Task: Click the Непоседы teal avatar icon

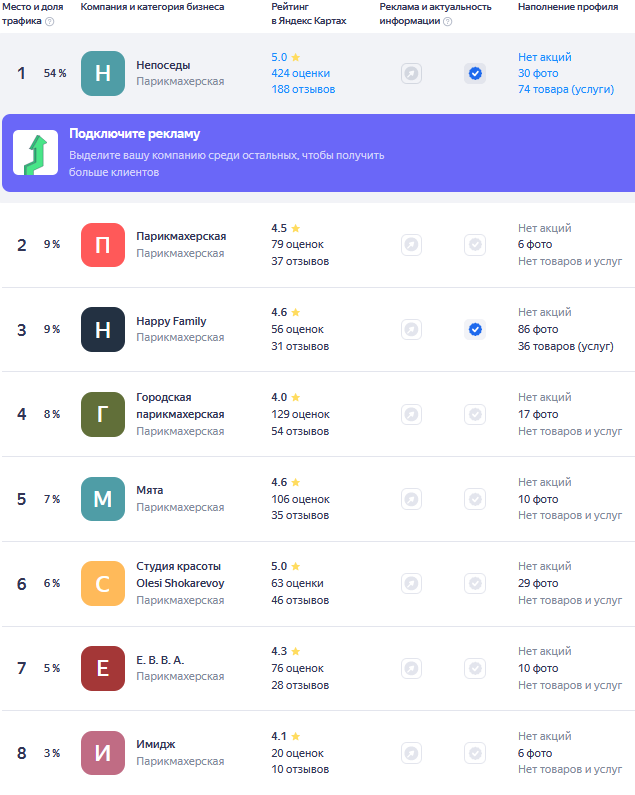Action: click(x=103, y=74)
